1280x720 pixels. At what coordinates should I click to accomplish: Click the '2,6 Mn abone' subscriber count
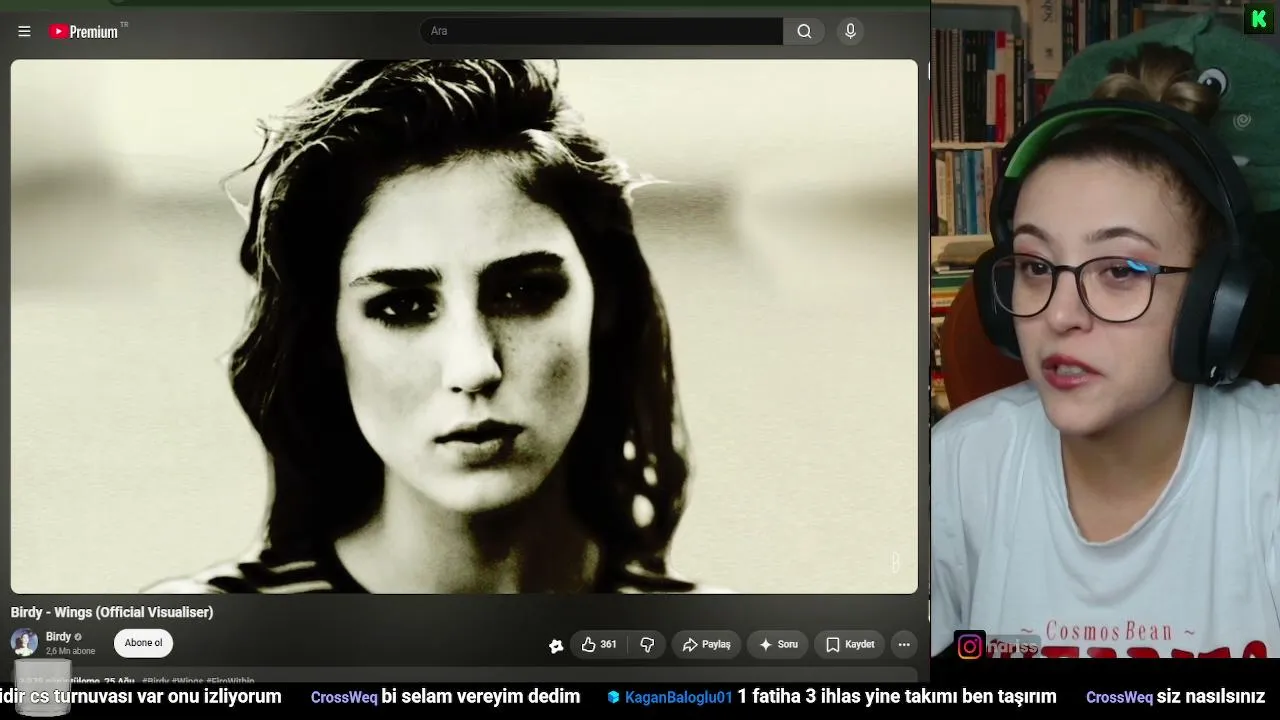(x=70, y=652)
